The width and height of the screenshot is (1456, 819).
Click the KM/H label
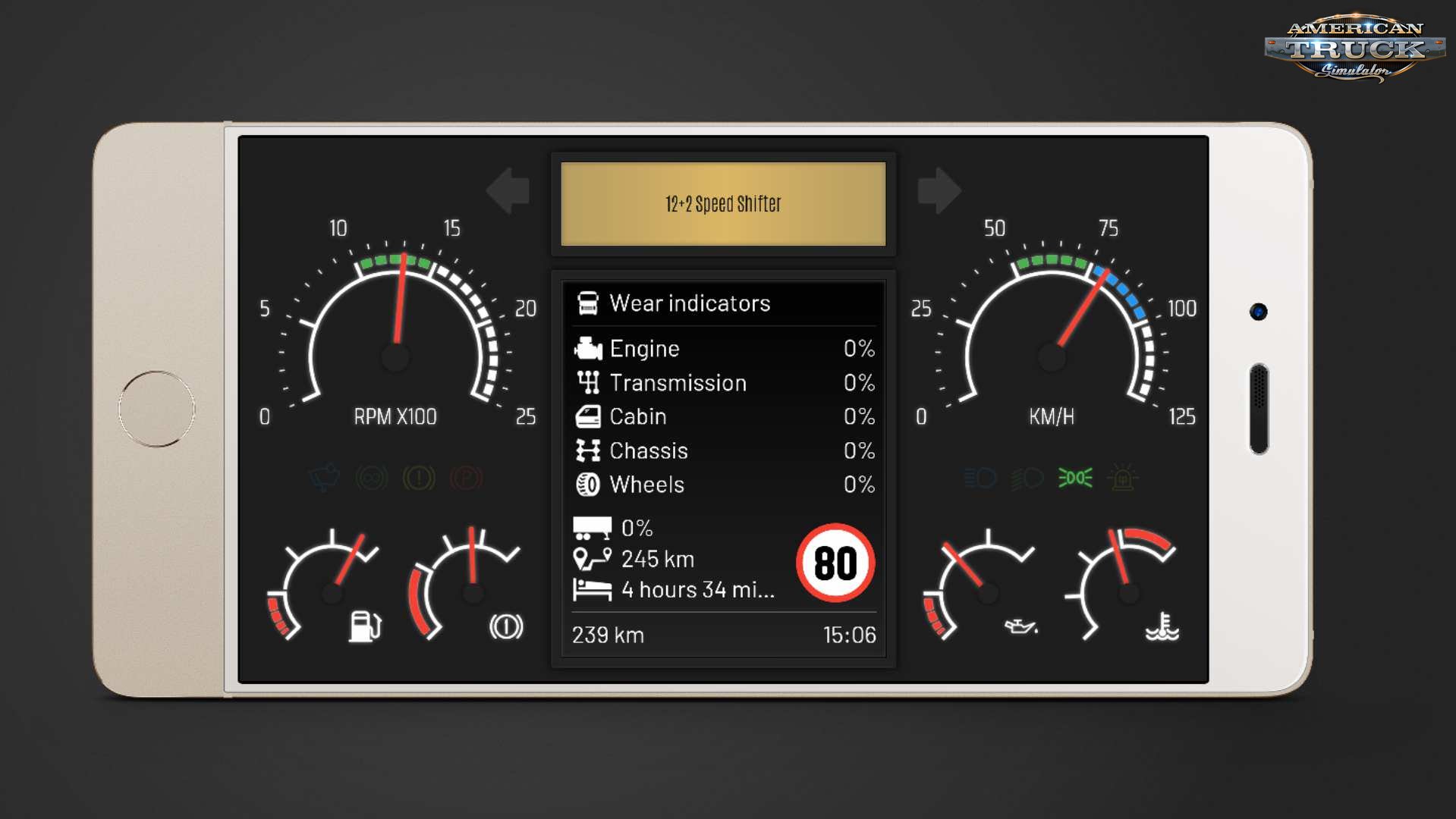point(1052,416)
